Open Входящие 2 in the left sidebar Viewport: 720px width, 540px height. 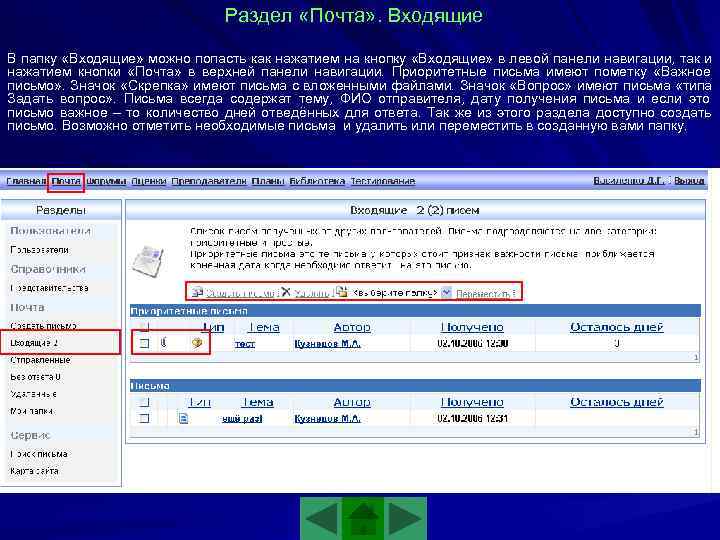tap(34, 343)
